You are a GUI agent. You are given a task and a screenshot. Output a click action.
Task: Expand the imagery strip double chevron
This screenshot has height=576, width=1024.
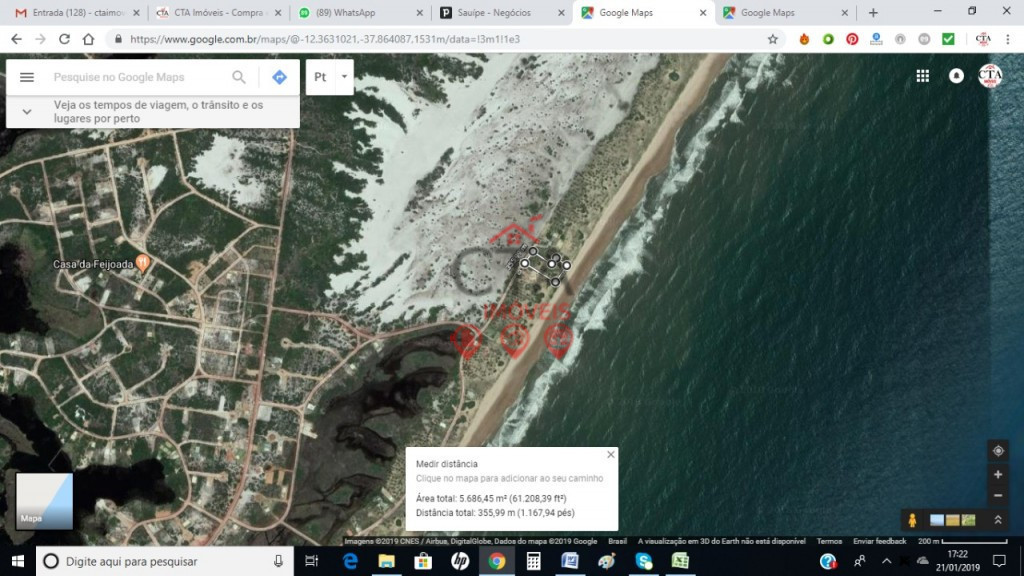click(x=997, y=520)
